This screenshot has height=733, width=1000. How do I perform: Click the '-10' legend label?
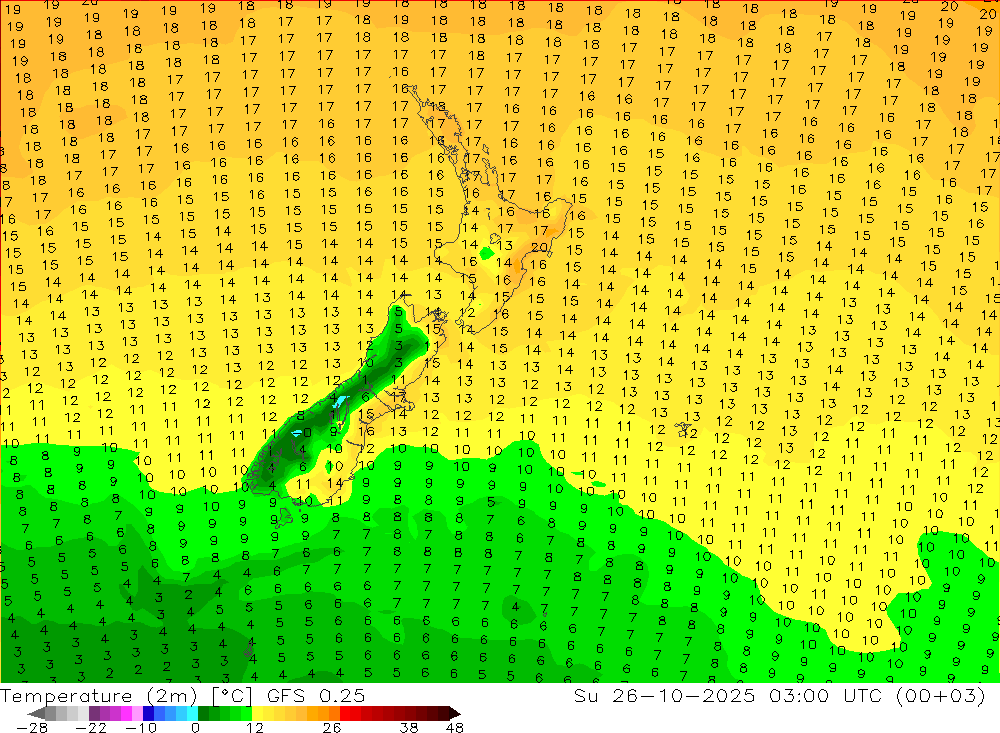tap(141, 728)
